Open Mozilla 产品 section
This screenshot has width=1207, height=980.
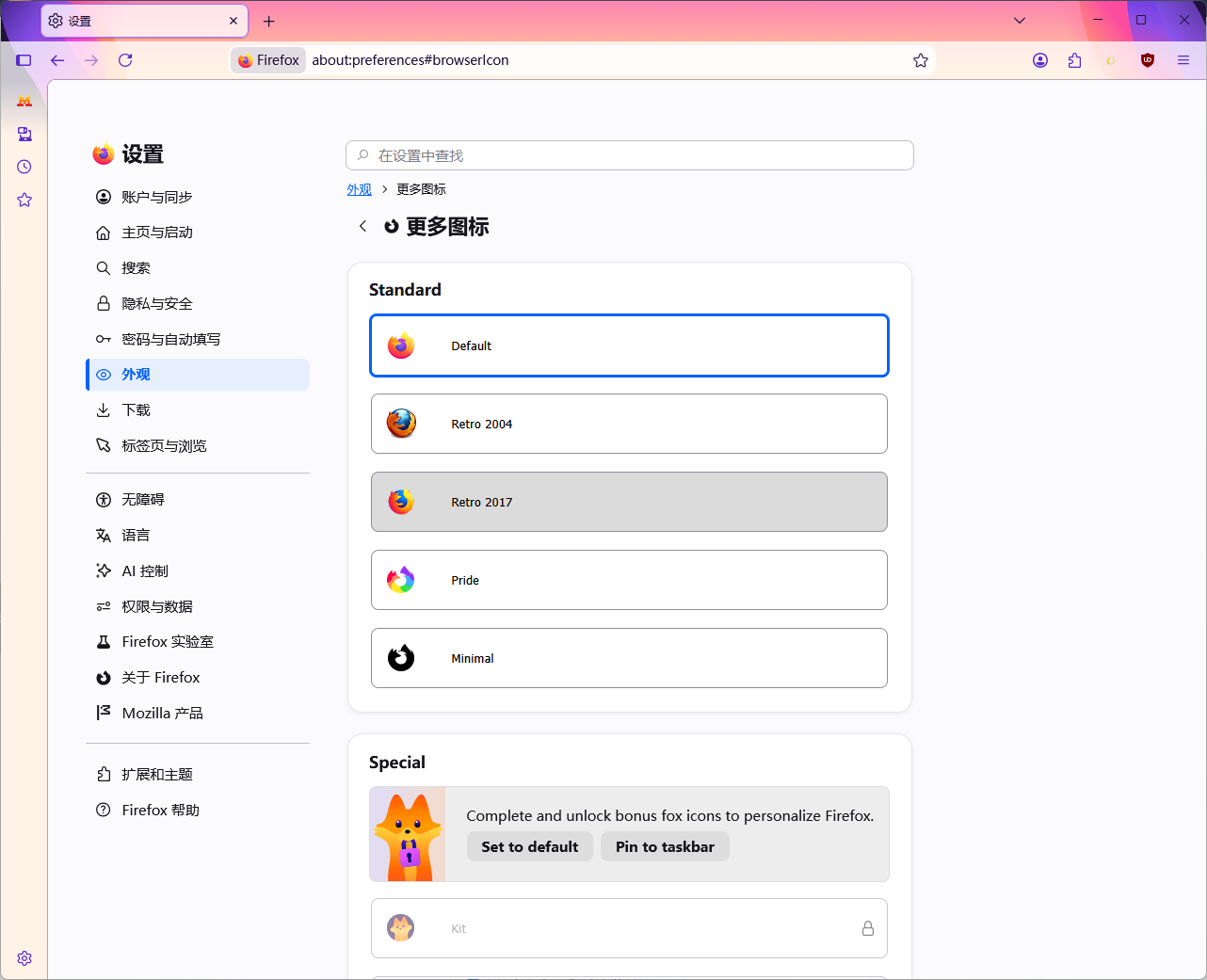pyautogui.click(x=198, y=714)
